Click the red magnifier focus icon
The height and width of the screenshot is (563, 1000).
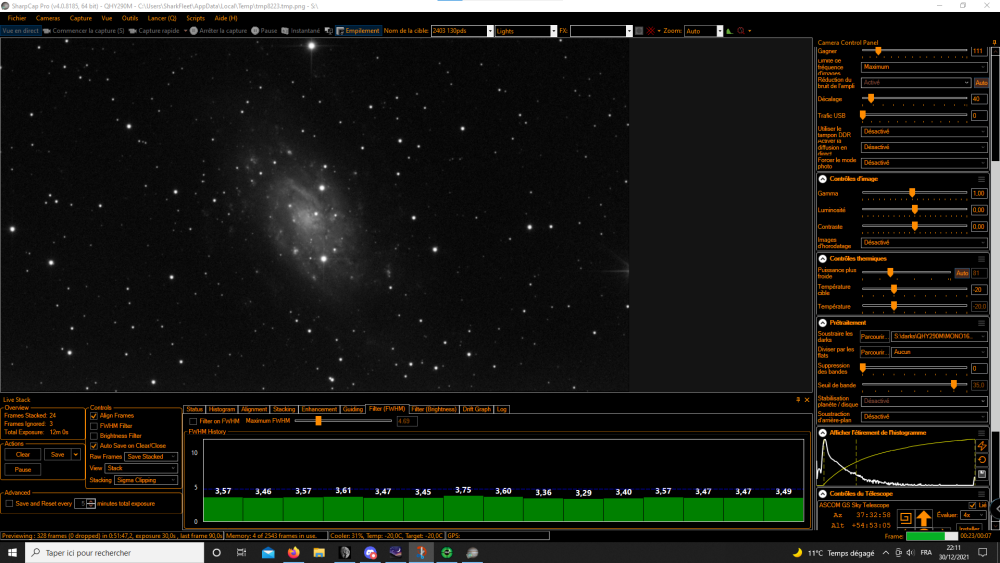click(x=741, y=31)
